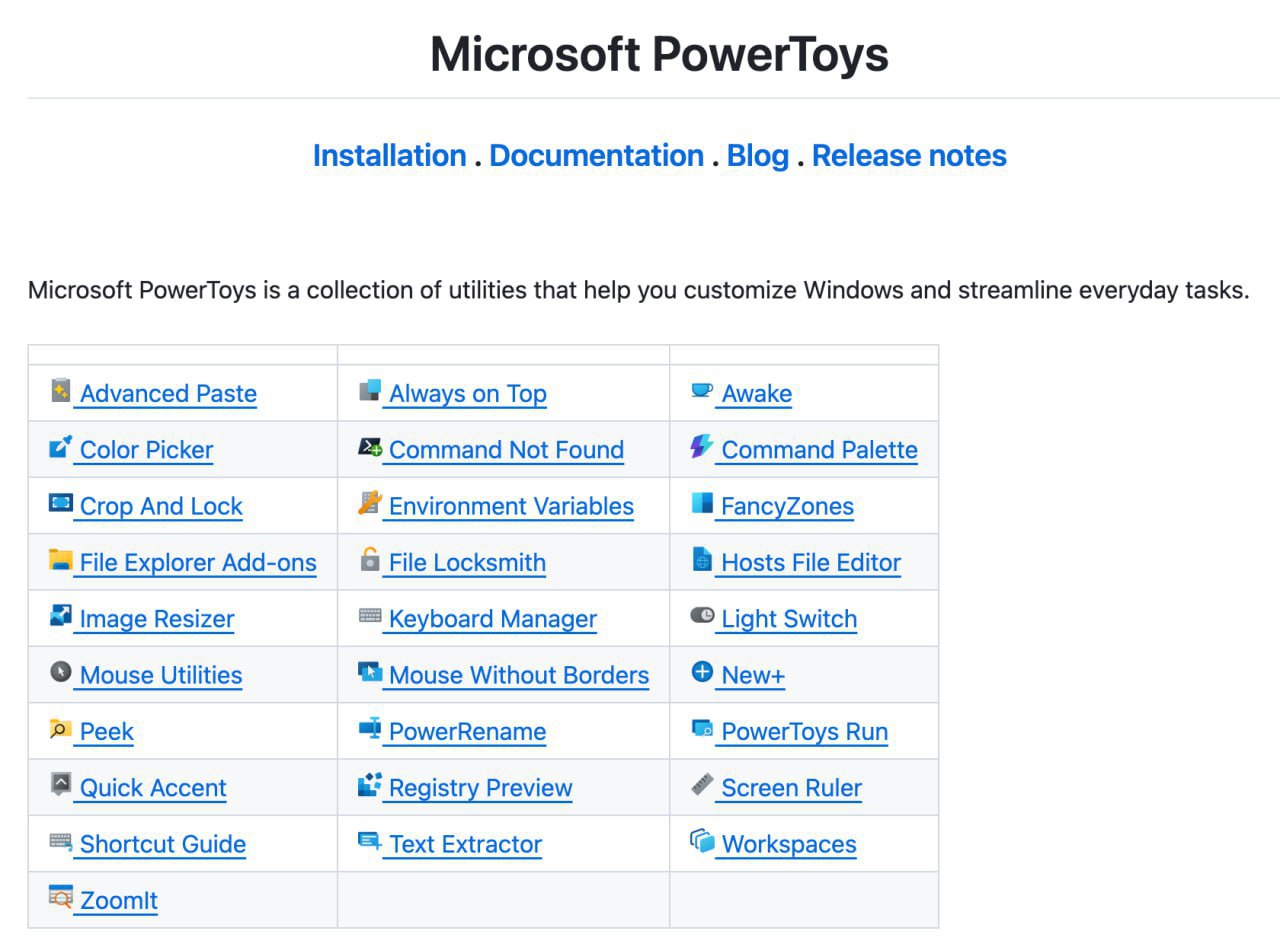The image size is (1280, 947).
Task: Click the Advanced Paste icon
Action: (x=61, y=391)
